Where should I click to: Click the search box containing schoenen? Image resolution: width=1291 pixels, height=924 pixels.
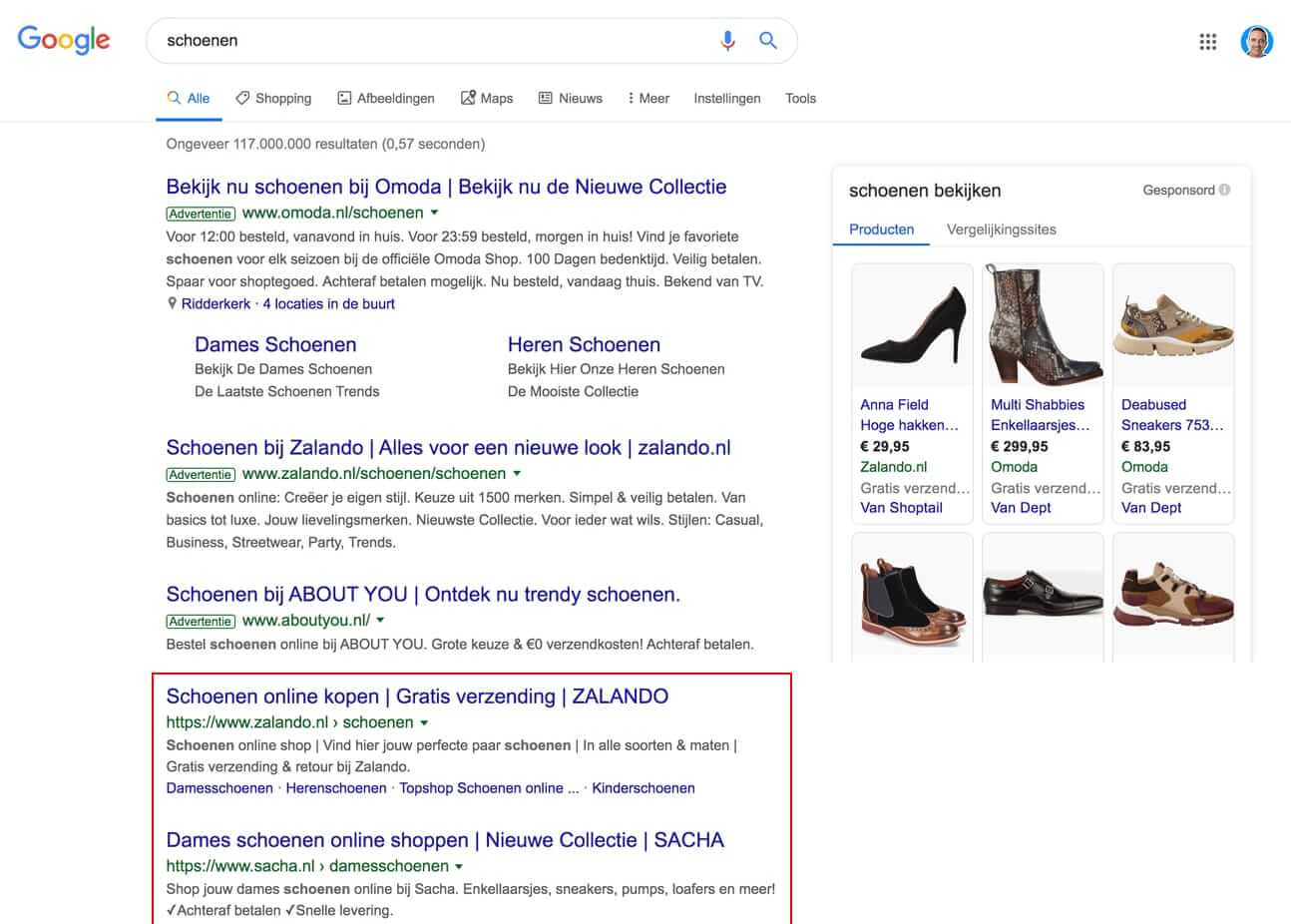[471, 41]
